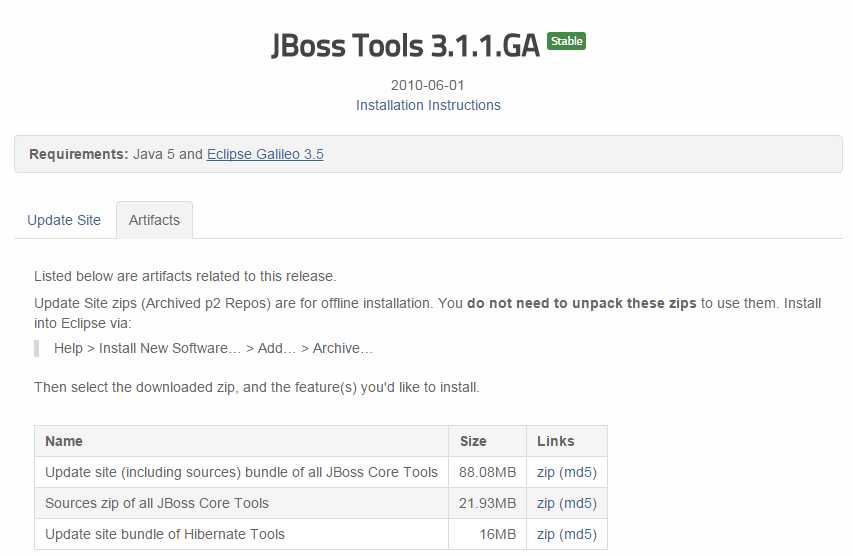Click the bold 'do not need to unpack these zips' text
853x556 pixels.
pyautogui.click(x=582, y=303)
